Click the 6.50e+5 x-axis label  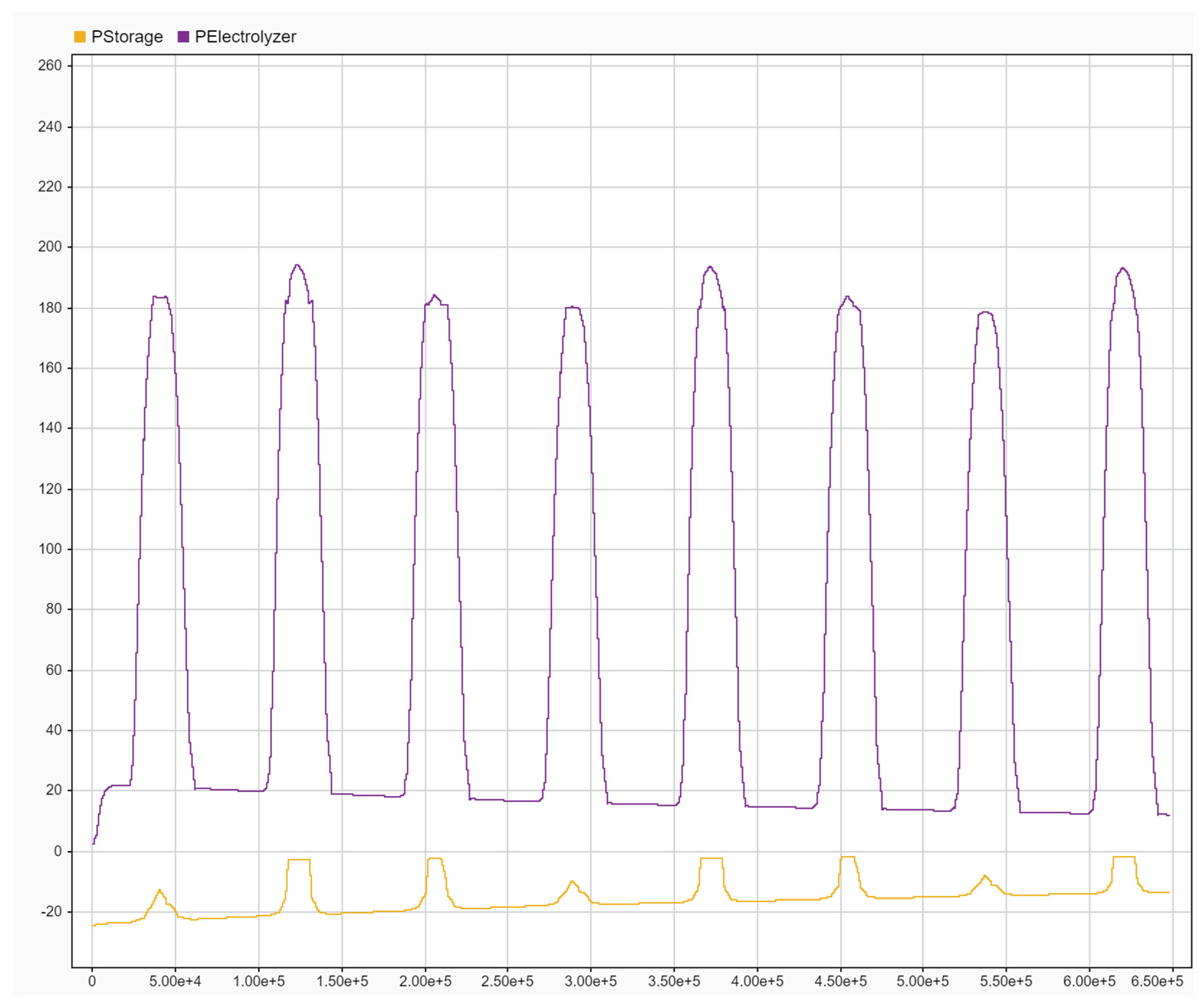[1157, 981]
